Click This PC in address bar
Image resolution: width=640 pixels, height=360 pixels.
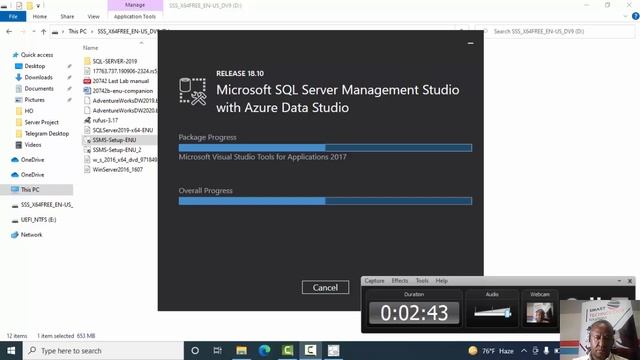77,31
